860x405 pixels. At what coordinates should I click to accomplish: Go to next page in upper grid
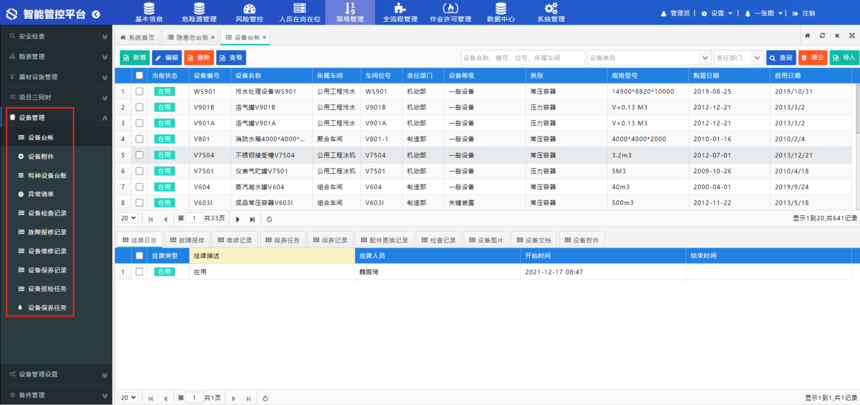238,218
